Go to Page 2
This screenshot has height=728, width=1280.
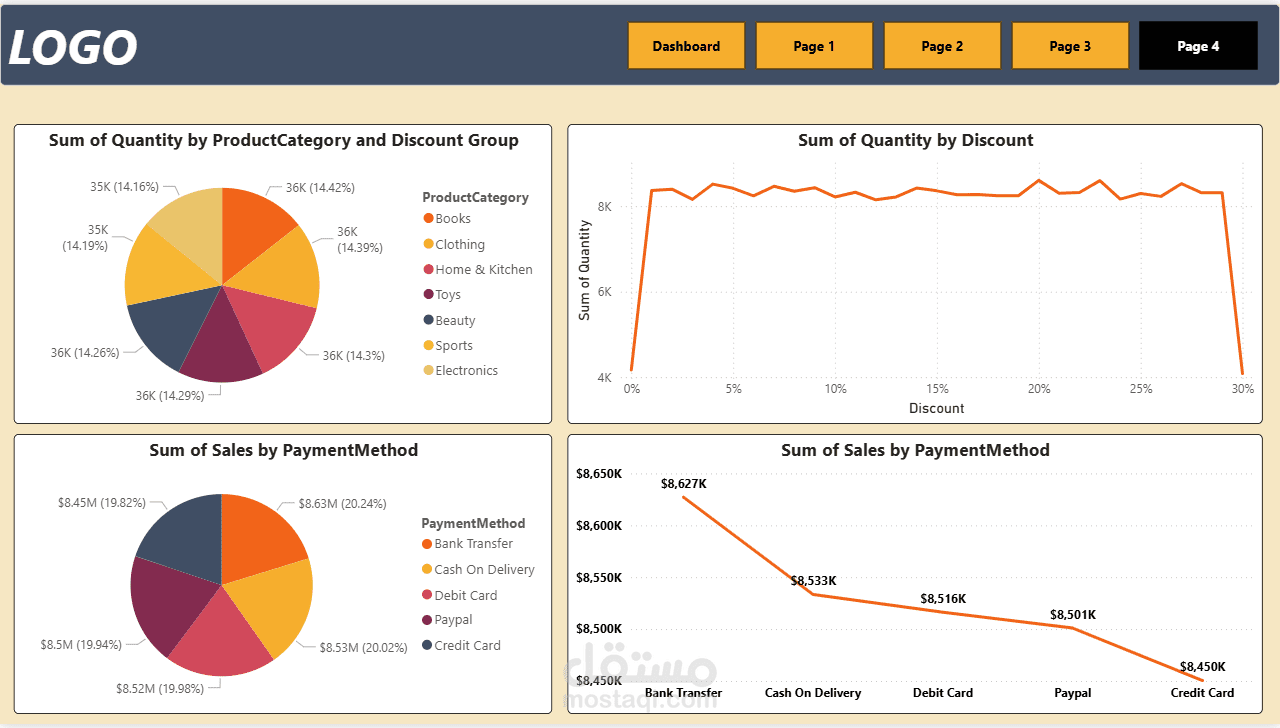coord(942,46)
